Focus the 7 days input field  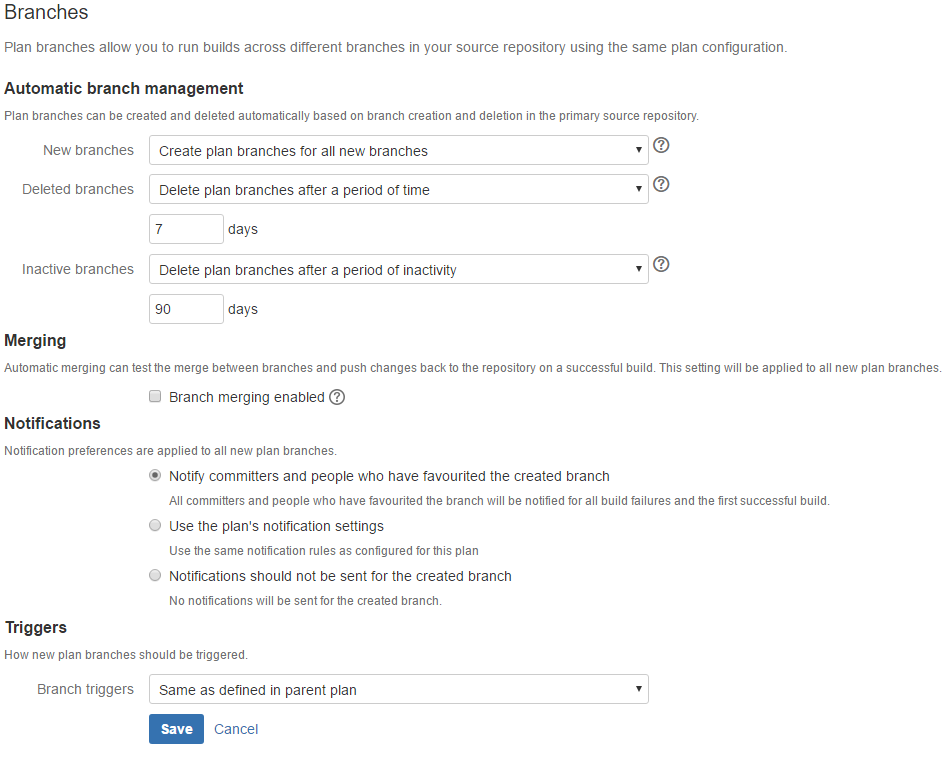coord(186,229)
